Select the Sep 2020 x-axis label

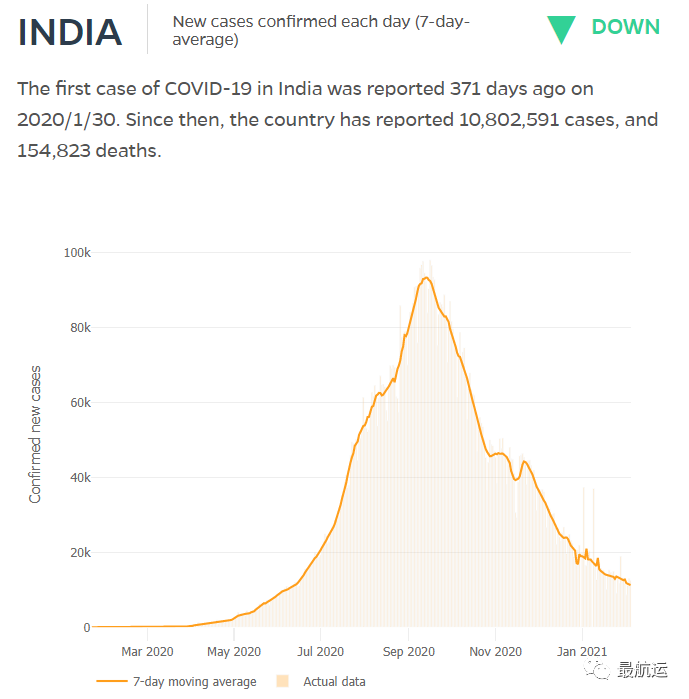coord(409,652)
